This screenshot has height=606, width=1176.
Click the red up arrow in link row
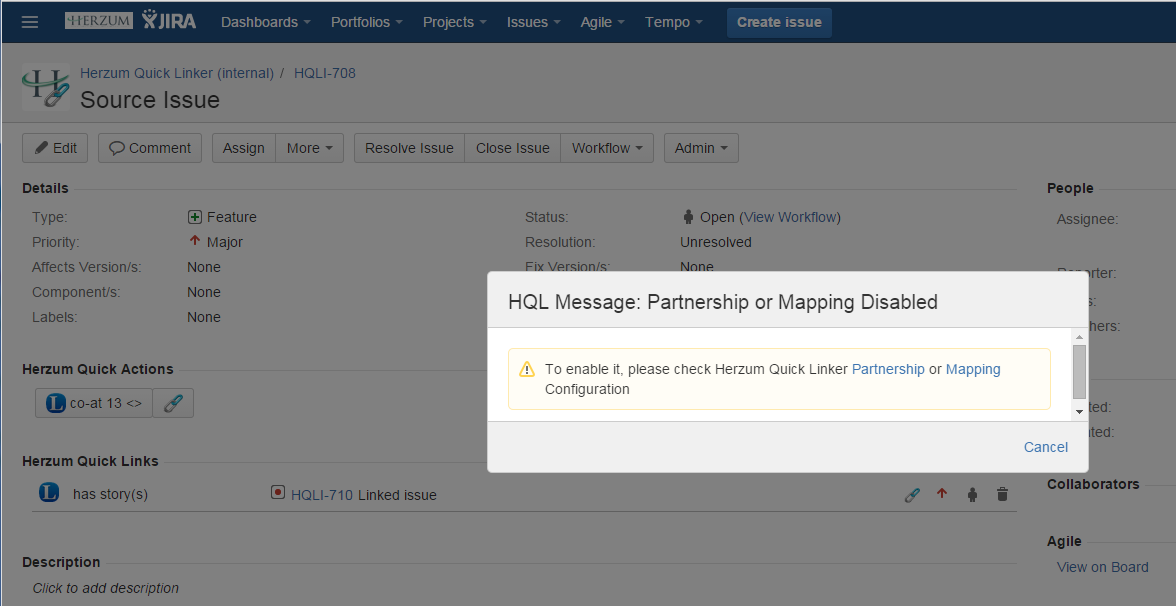pos(941,494)
